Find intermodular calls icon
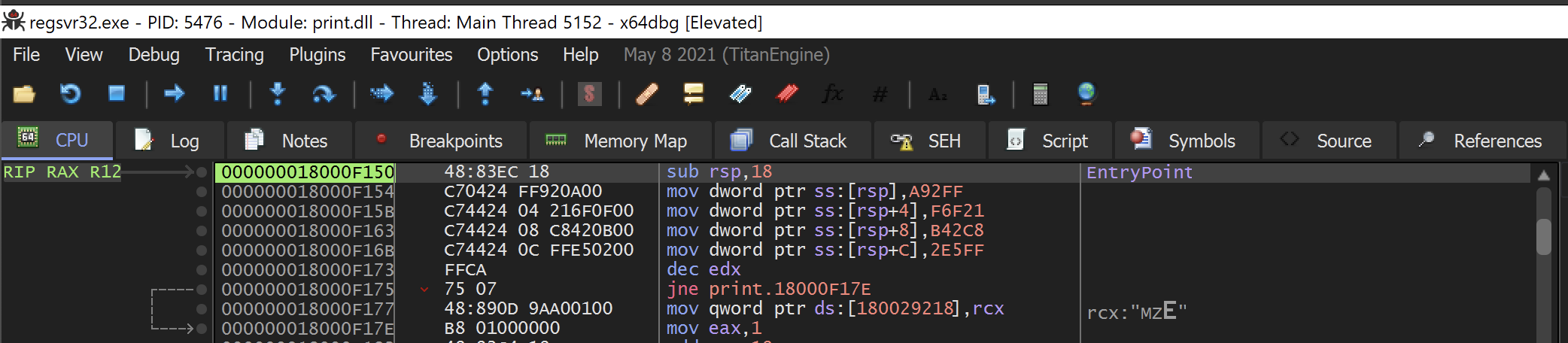The width and height of the screenshot is (1568, 343). (x=985, y=94)
